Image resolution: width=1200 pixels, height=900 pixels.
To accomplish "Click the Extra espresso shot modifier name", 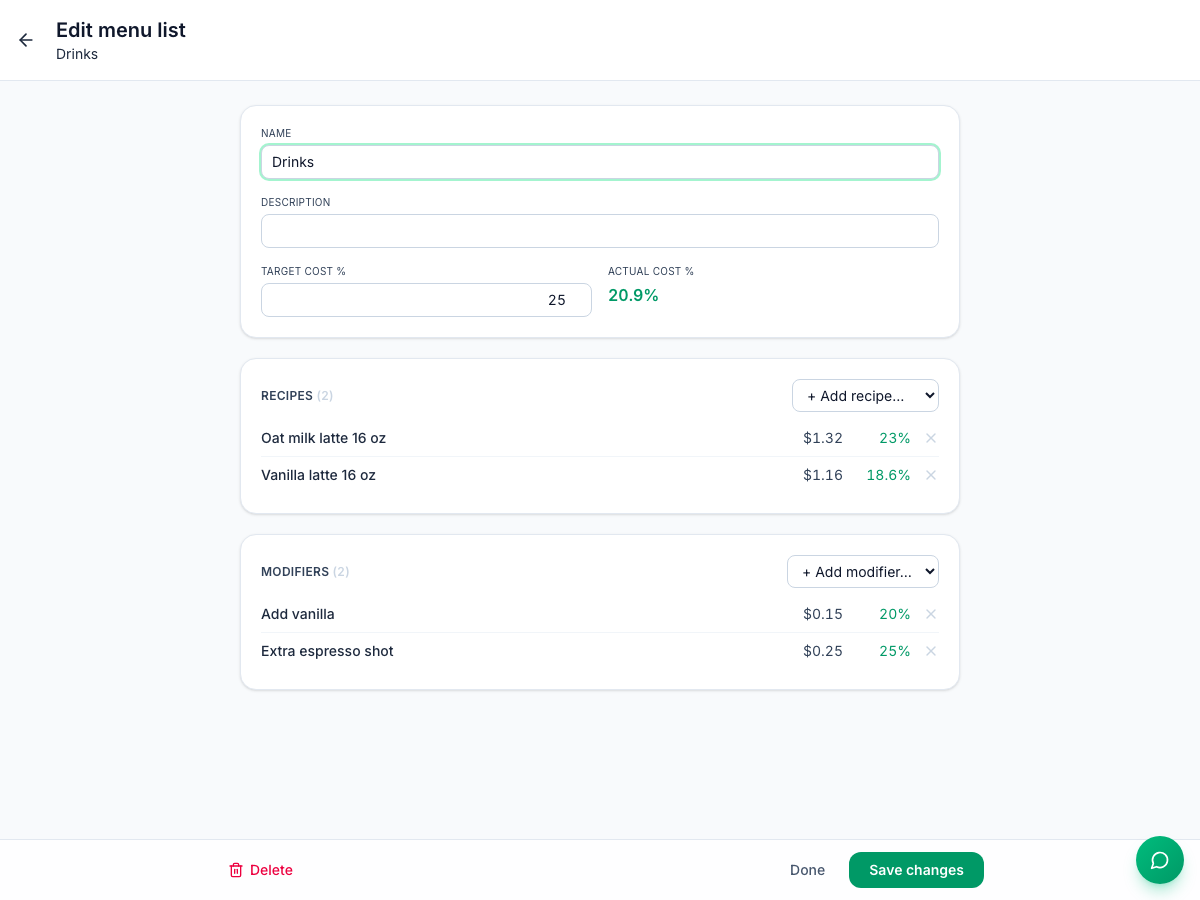I will pos(327,651).
